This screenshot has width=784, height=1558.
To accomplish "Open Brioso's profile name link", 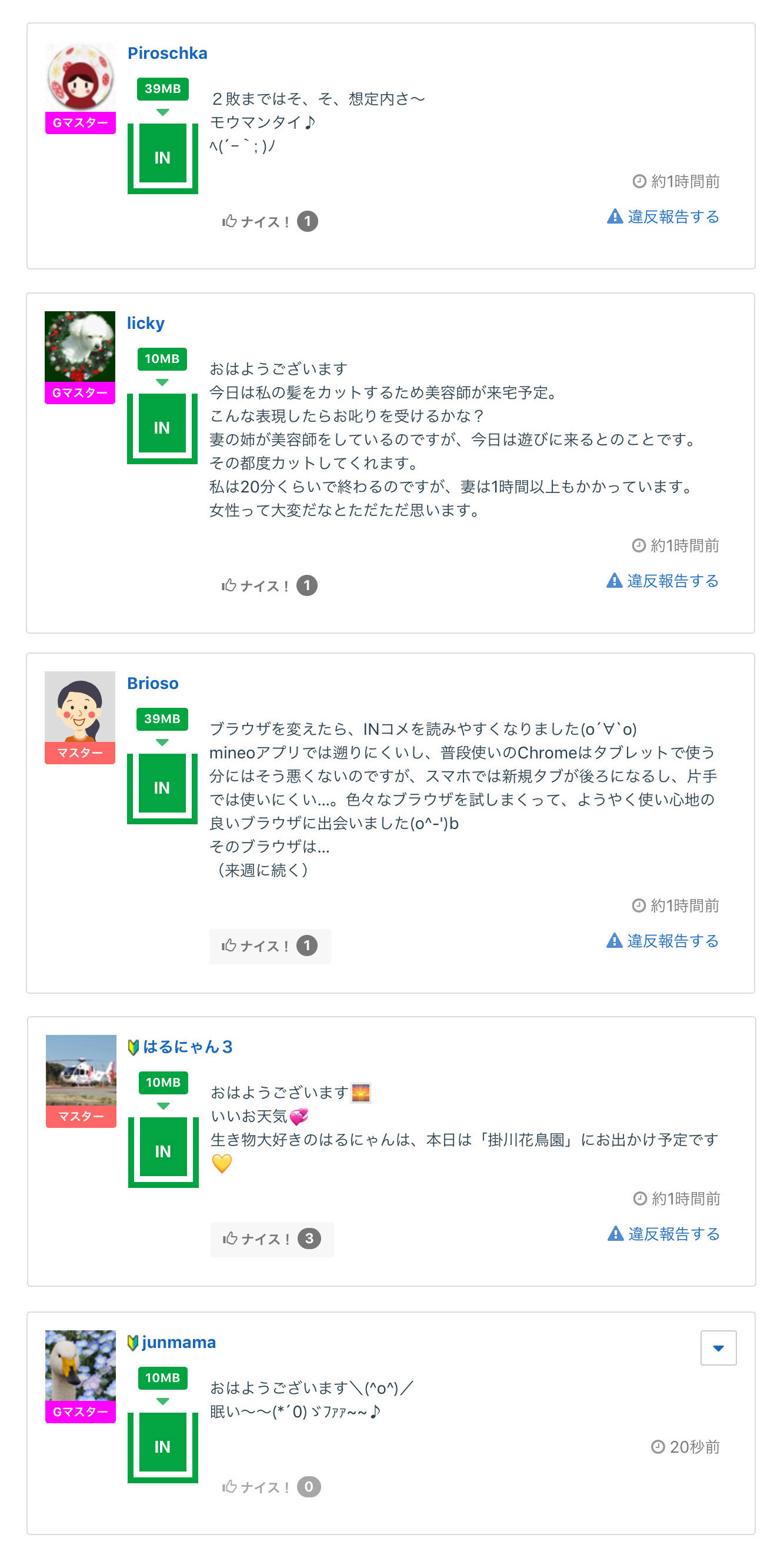I will (153, 683).
